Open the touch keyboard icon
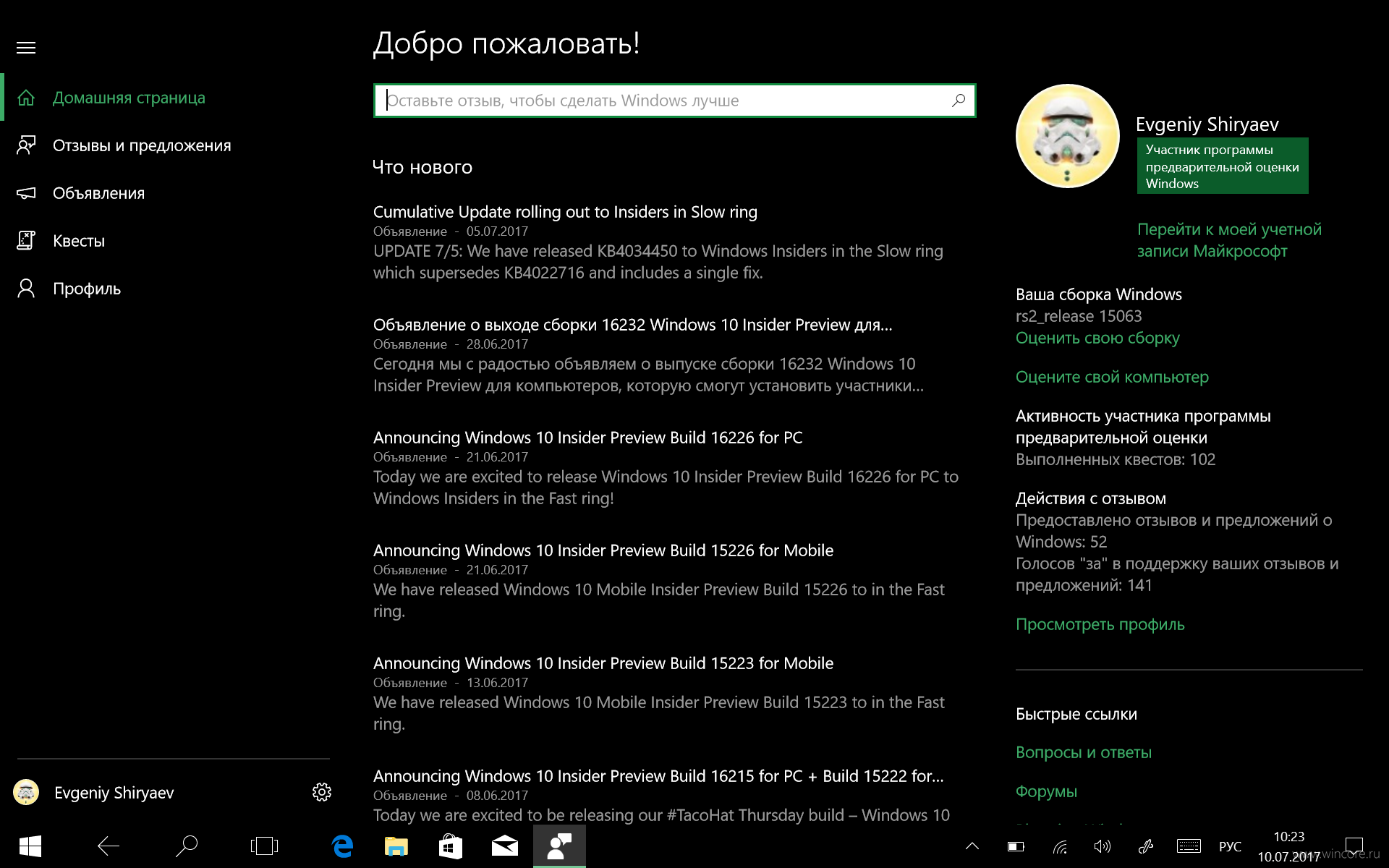 point(1189,846)
